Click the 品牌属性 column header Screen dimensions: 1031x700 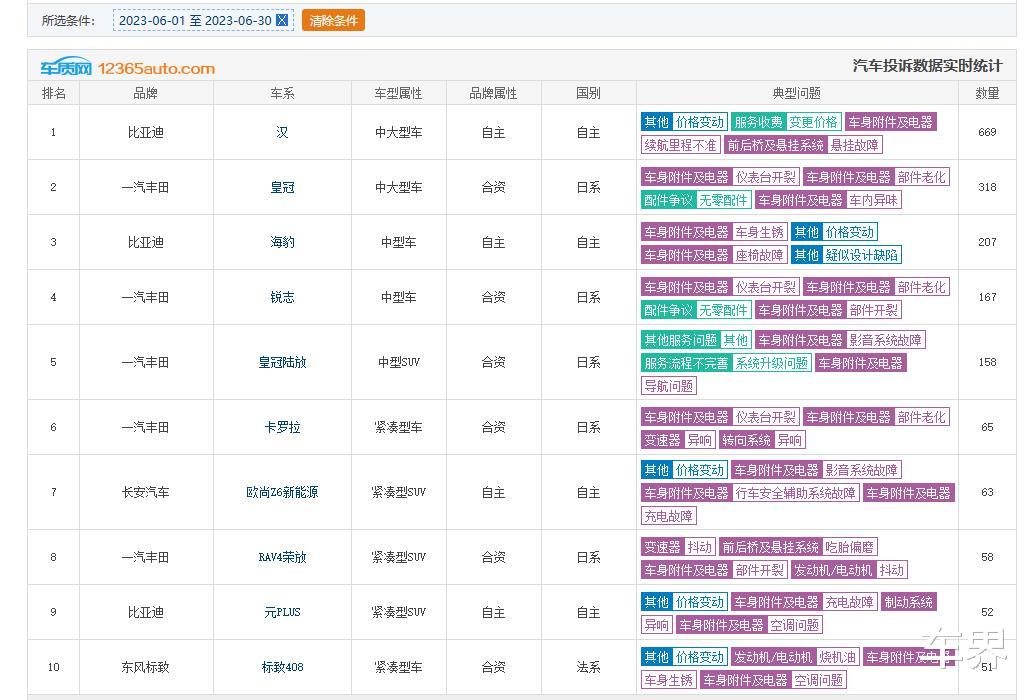coord(493,93)
